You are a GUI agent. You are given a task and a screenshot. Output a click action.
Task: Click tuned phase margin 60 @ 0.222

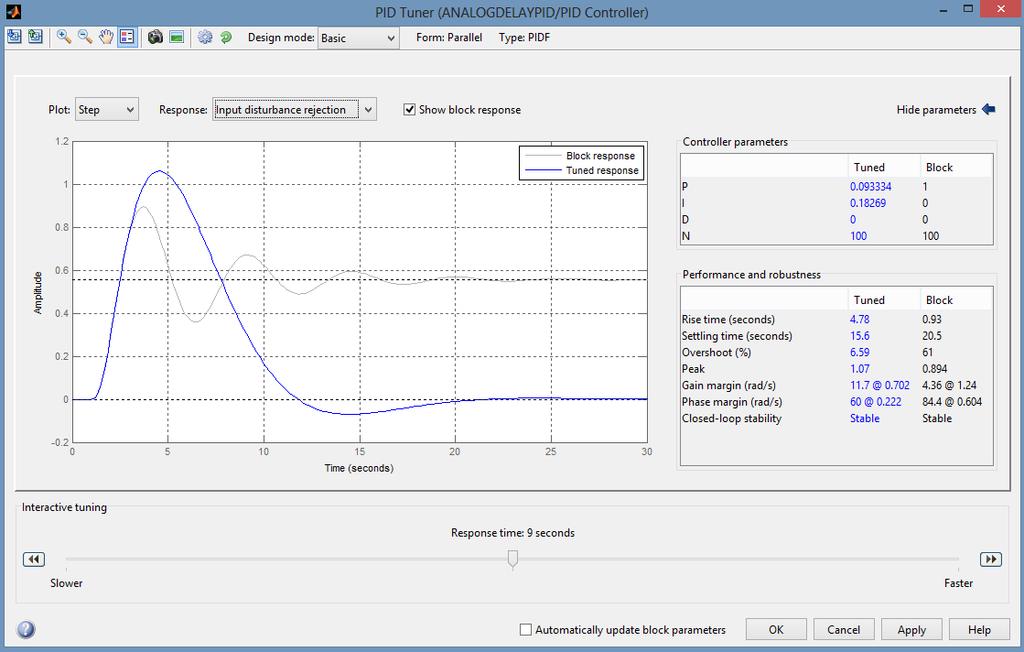click(x=876, y=402)
